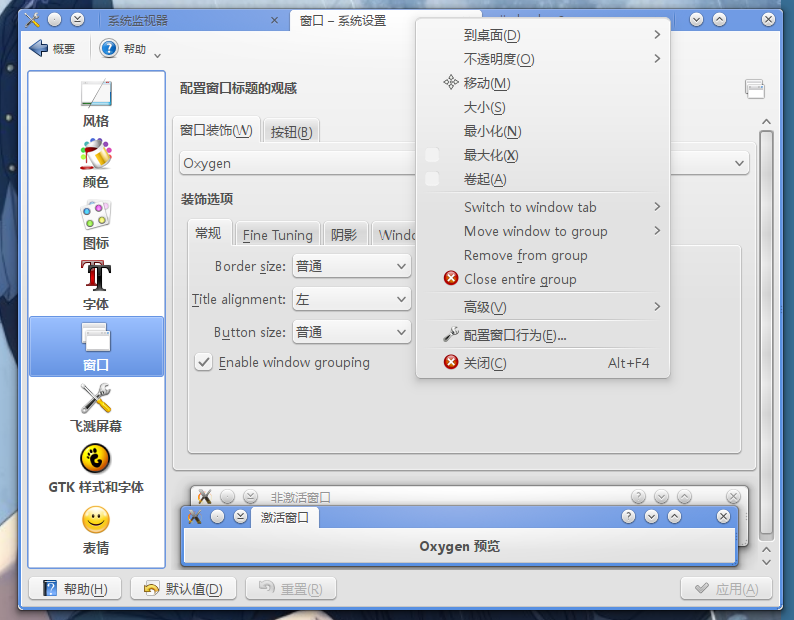Open the Button size dropdown
794x620 pixels.
click(352, 332)
